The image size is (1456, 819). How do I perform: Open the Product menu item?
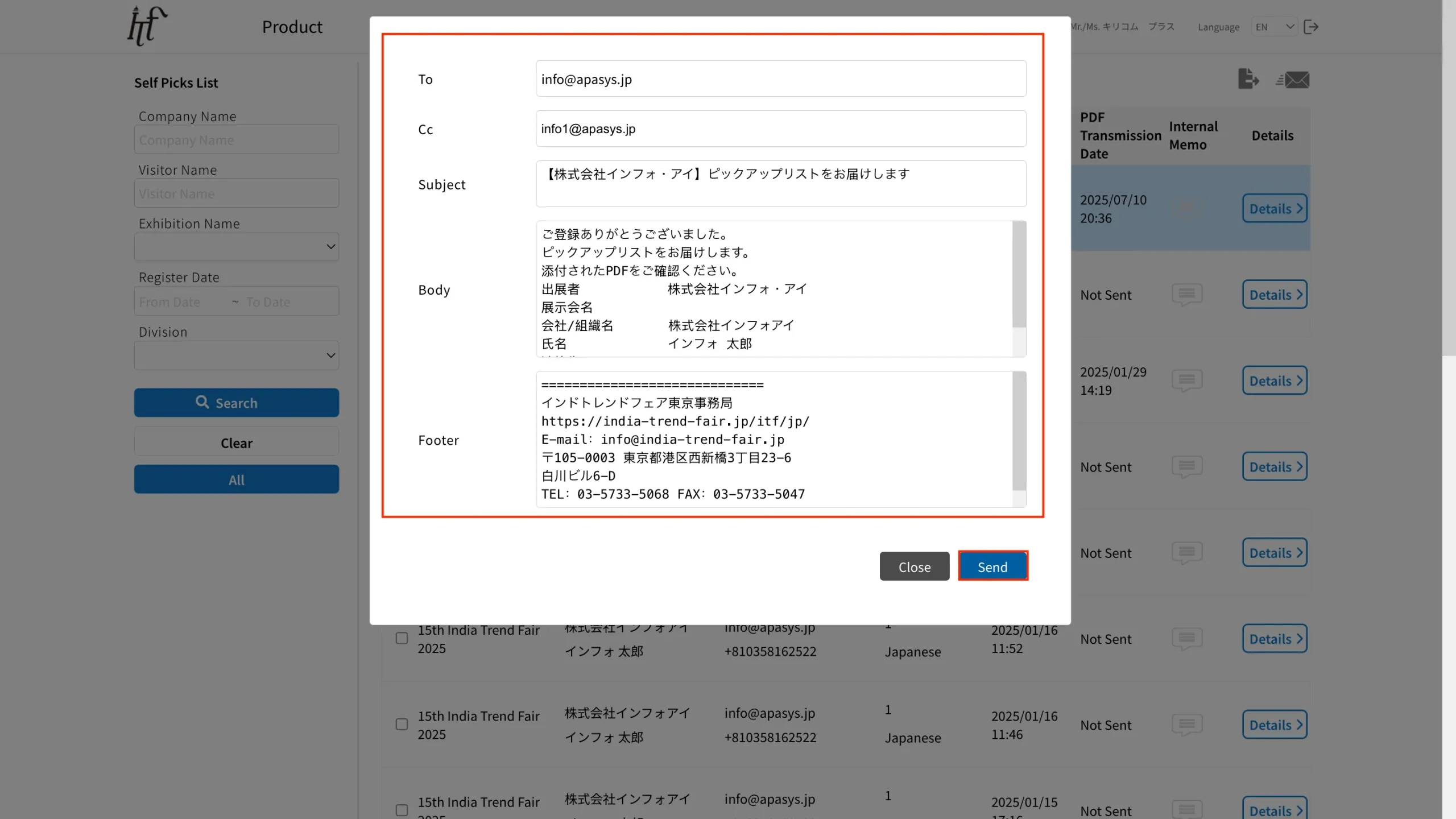coord(292,27)
